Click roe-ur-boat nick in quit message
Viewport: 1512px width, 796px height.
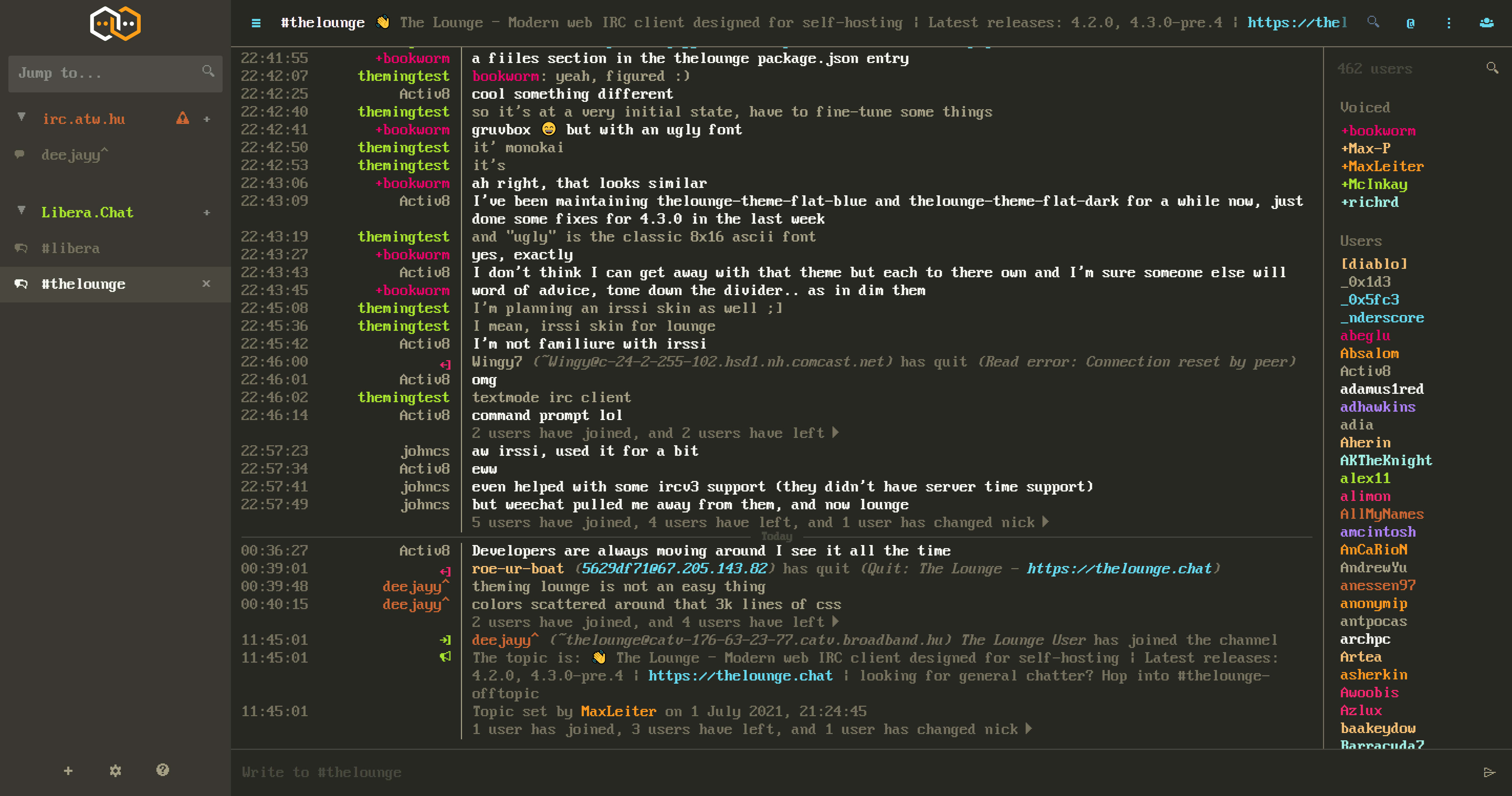[x=517, y=569]
